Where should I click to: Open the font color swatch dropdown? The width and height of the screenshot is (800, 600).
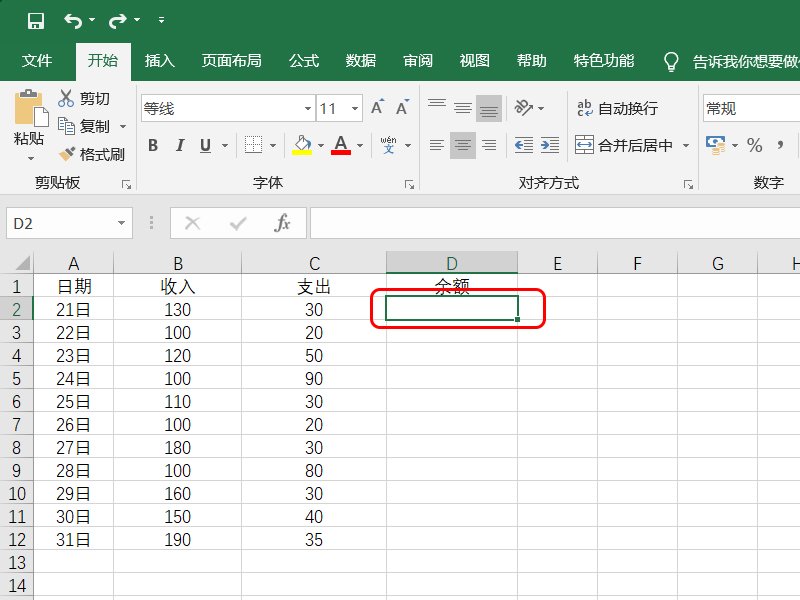[360, 144]
